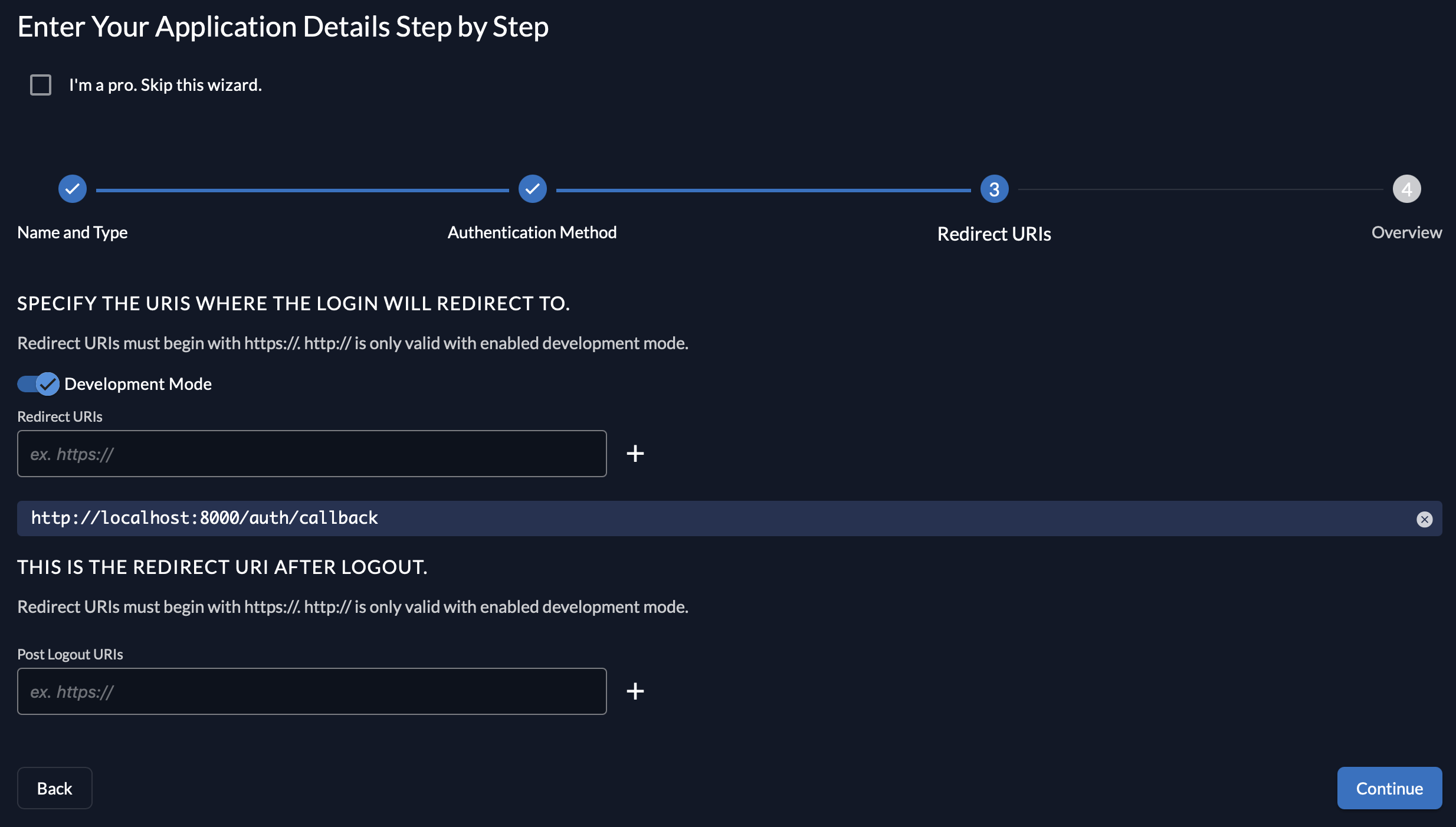Viewport: 1456px width, 827px height.
Task: Add the post logout URI with plus
Action: 635,691
